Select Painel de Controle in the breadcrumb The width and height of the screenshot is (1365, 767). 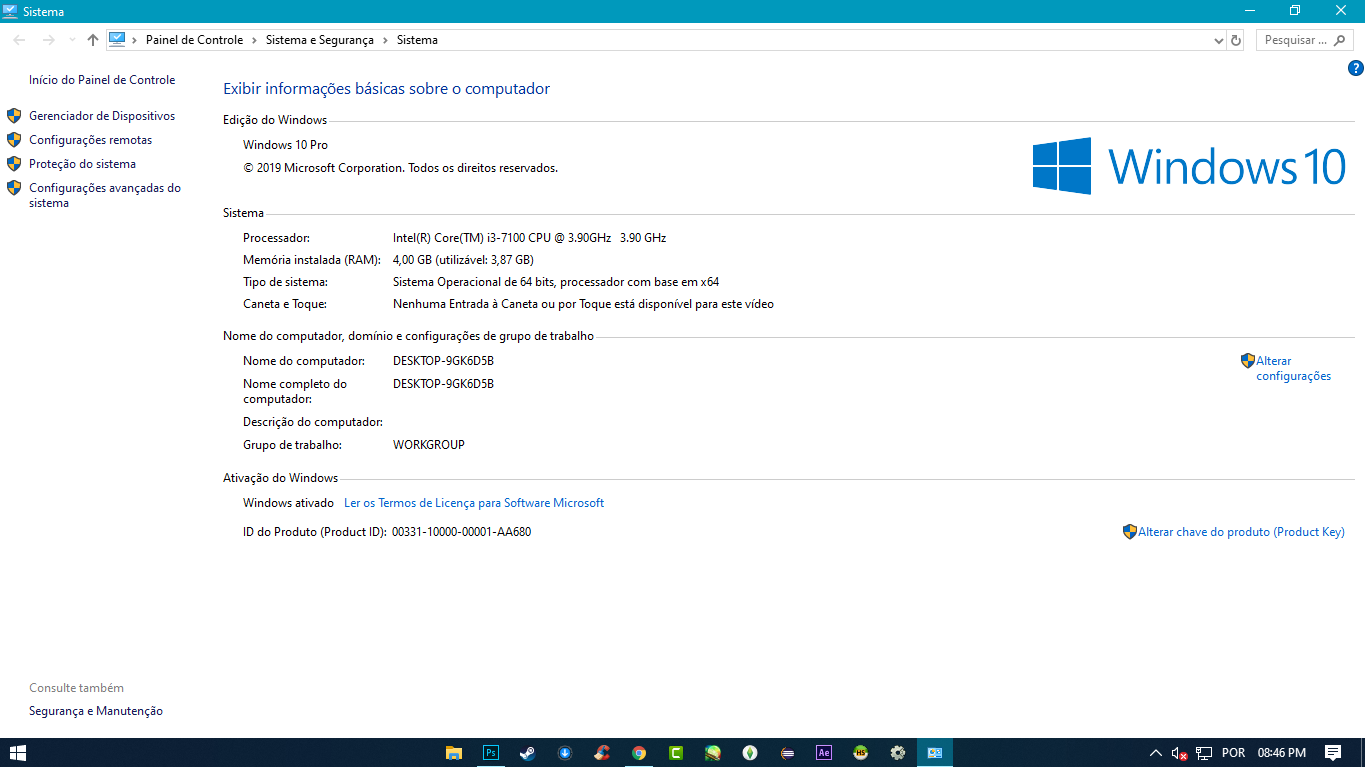click(194, 40)
